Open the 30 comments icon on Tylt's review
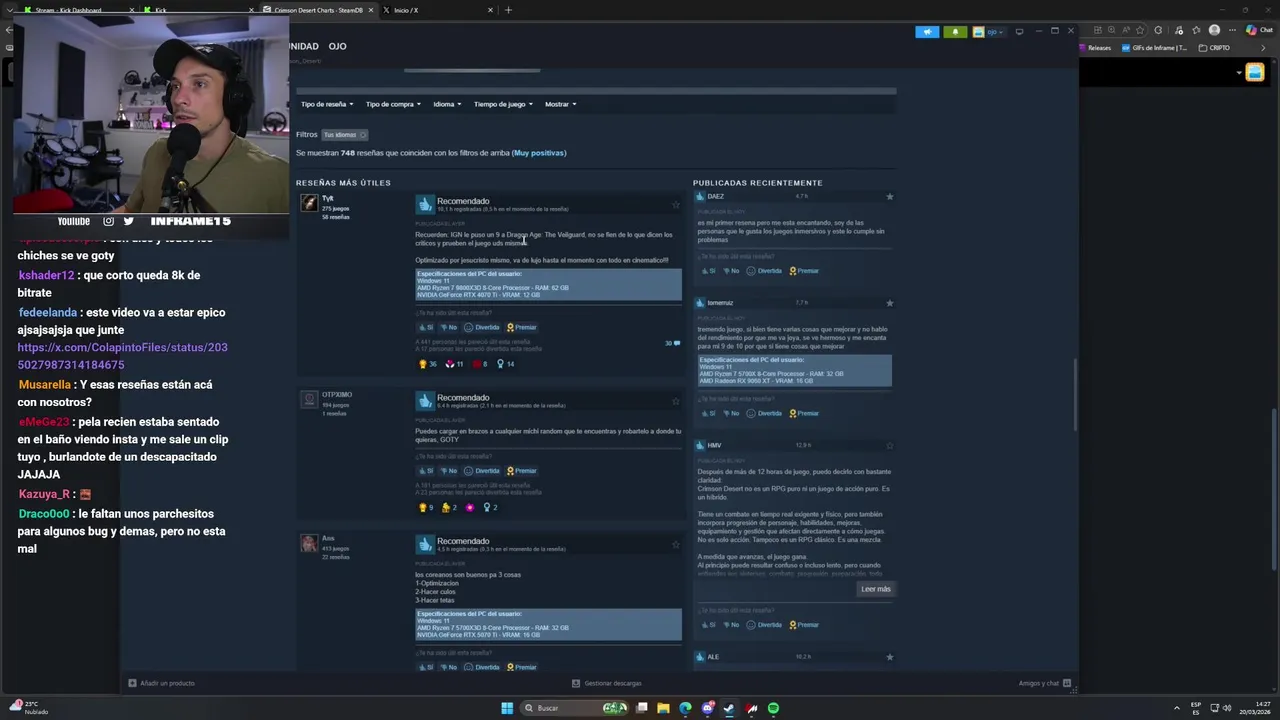 click(673, 343)
